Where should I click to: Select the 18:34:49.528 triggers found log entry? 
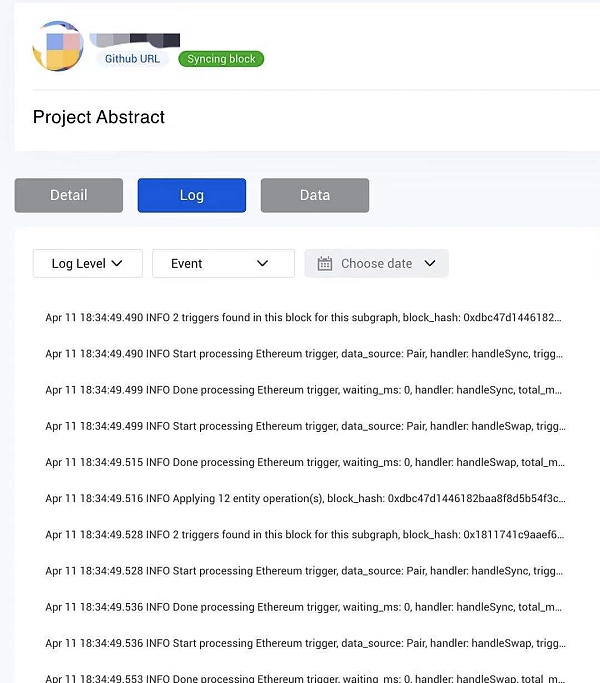tap(303, 534)
